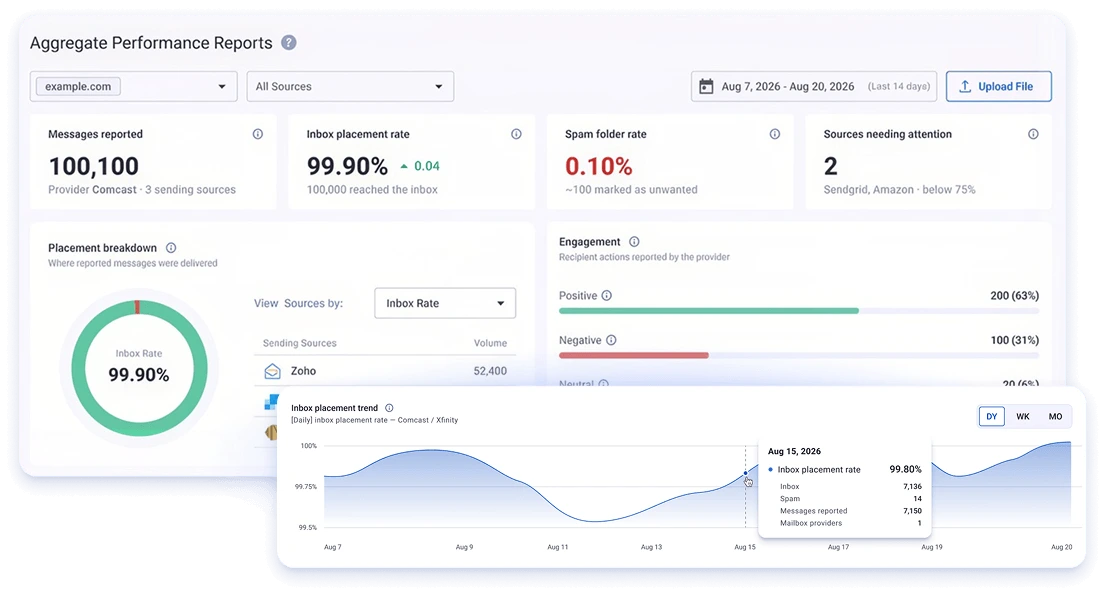Screen dimensions: 1106x597
Task: Click the Upload File button
Action: pos(998,86)
